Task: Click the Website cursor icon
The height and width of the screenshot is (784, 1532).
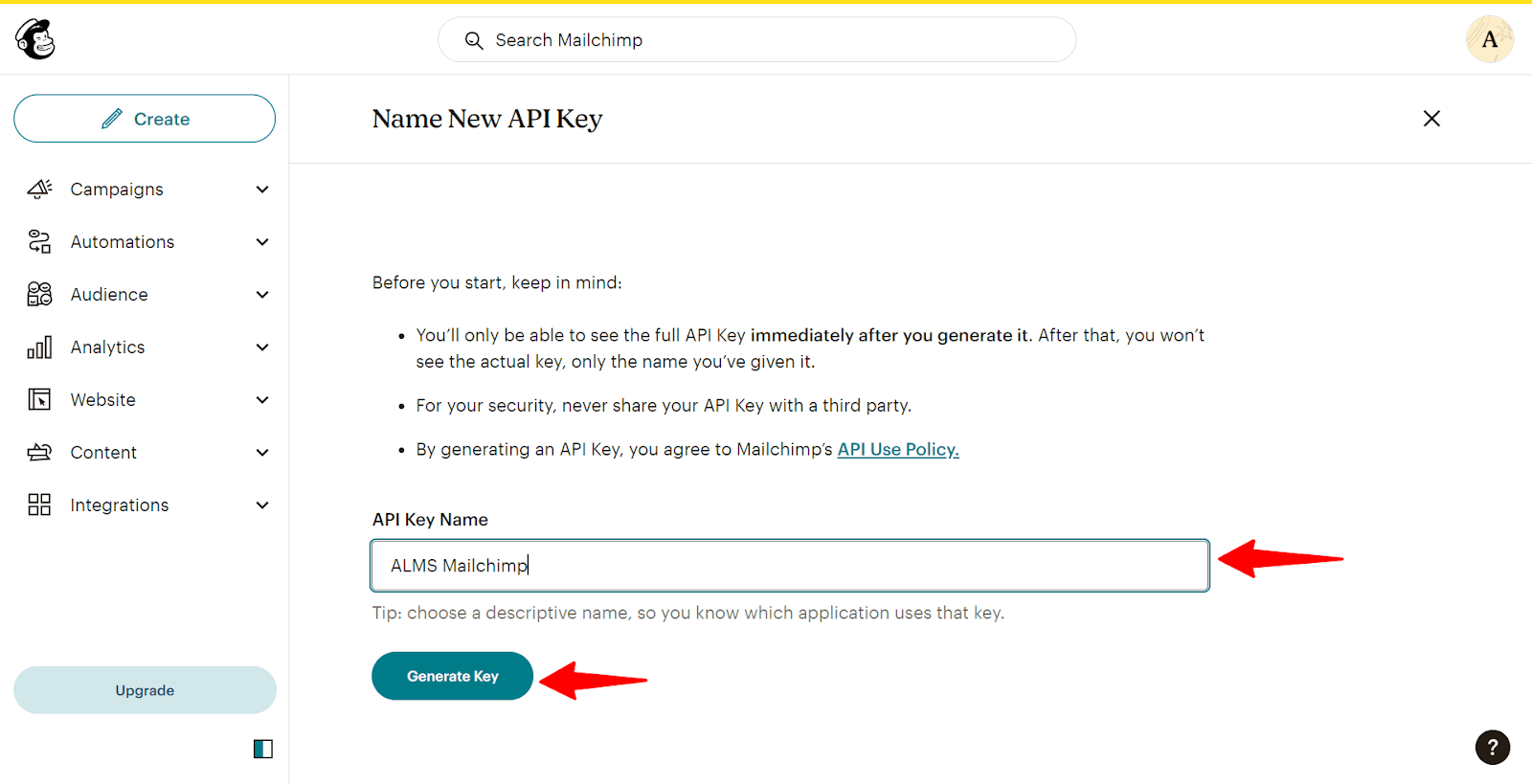Action: point(39,399)
